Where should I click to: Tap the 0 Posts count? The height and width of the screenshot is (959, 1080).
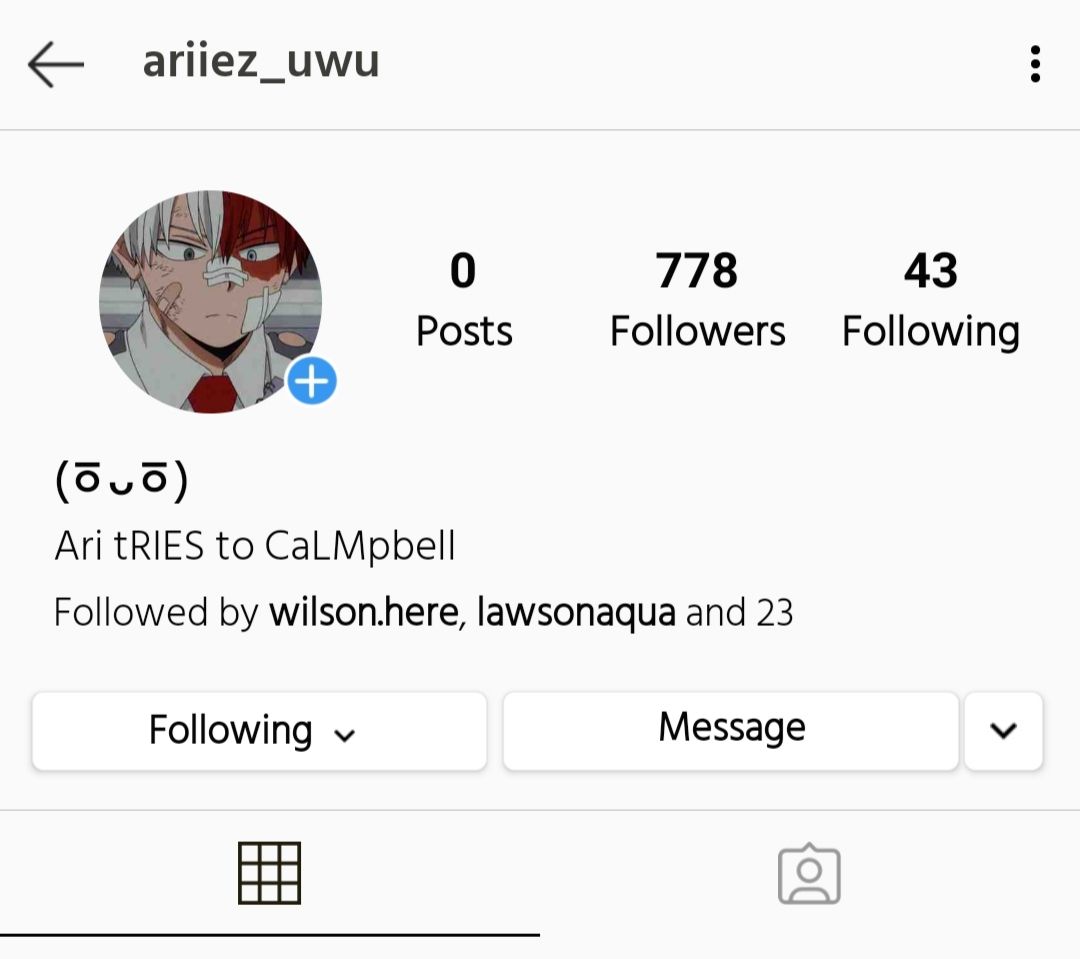click(464, 300)
